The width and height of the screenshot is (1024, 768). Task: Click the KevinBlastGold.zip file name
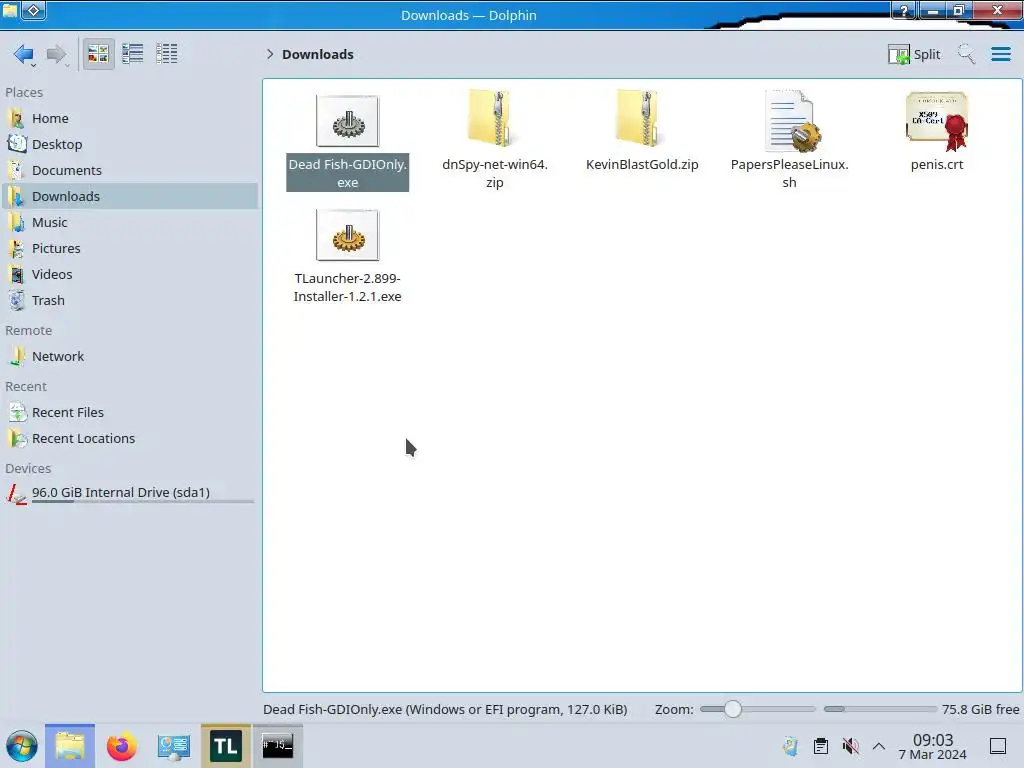coord(642,165)
